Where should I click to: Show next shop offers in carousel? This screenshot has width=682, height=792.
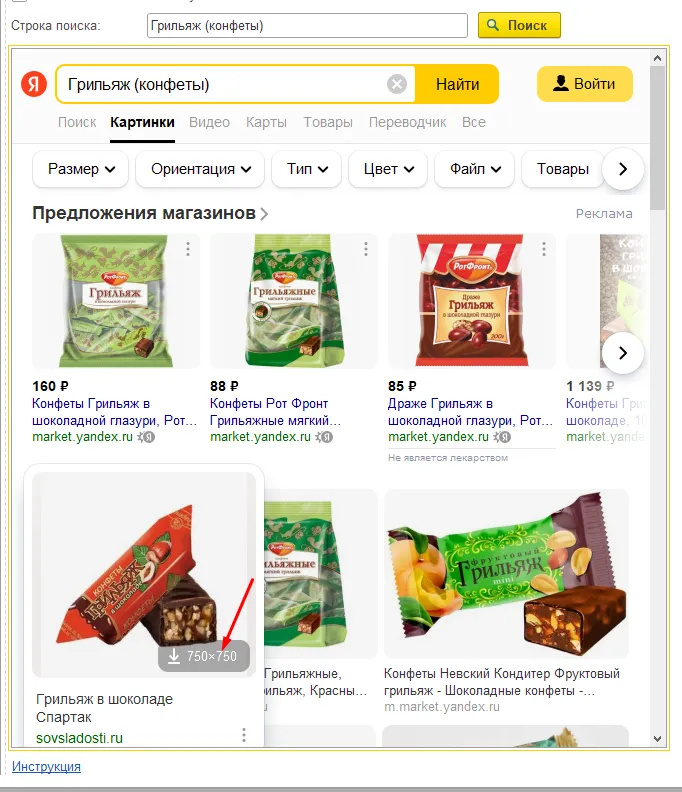(x=623, y=353)
